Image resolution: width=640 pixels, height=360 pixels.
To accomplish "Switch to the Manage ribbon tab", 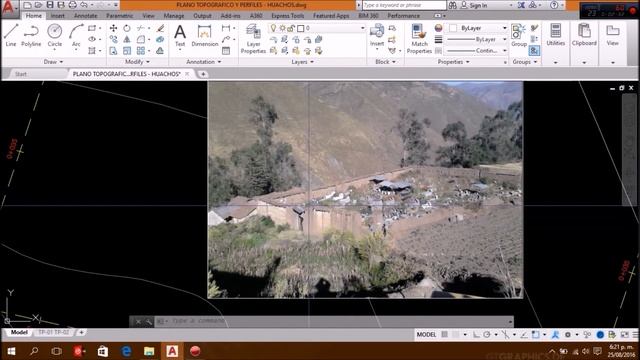I will click(174, 16).
